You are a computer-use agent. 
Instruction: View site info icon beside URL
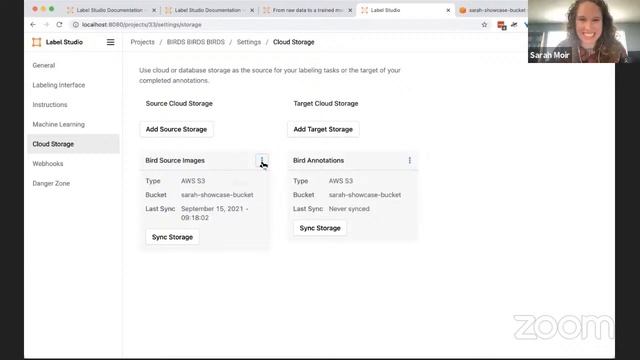point(76,24)
